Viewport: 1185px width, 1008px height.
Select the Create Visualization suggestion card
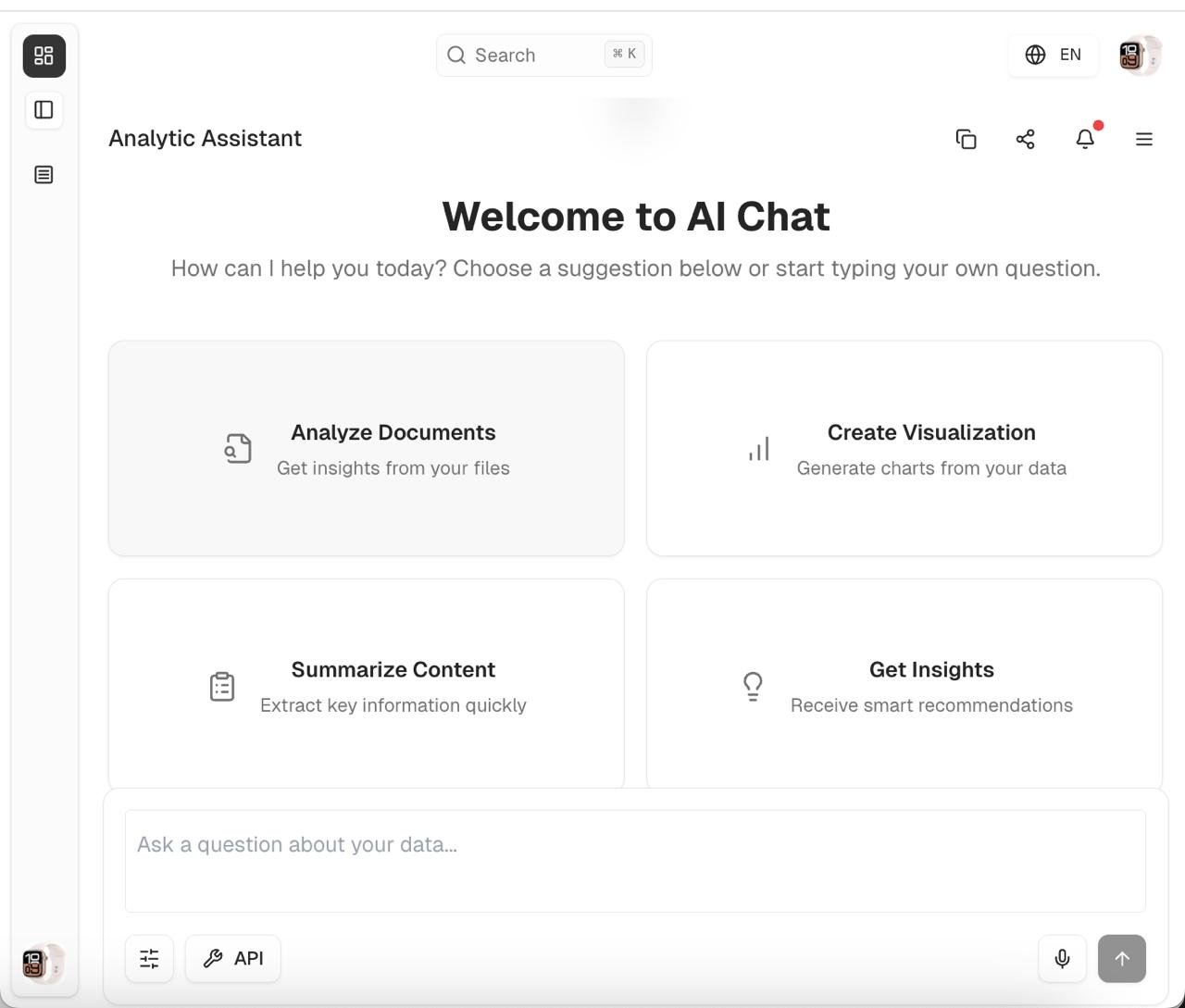click(904, 448)
